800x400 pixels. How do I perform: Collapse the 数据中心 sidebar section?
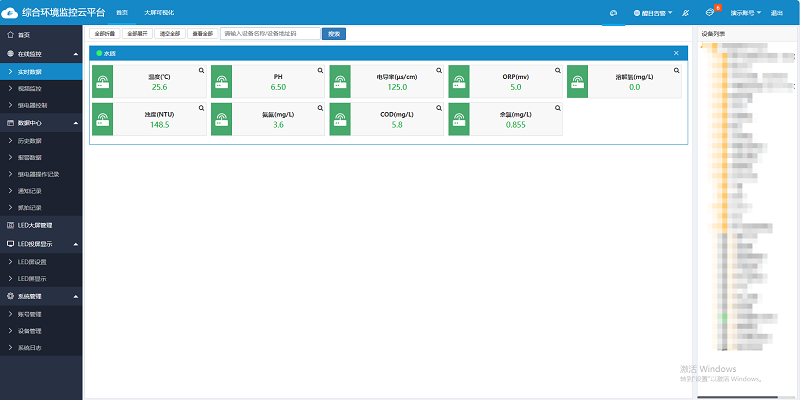coord(77,122)
